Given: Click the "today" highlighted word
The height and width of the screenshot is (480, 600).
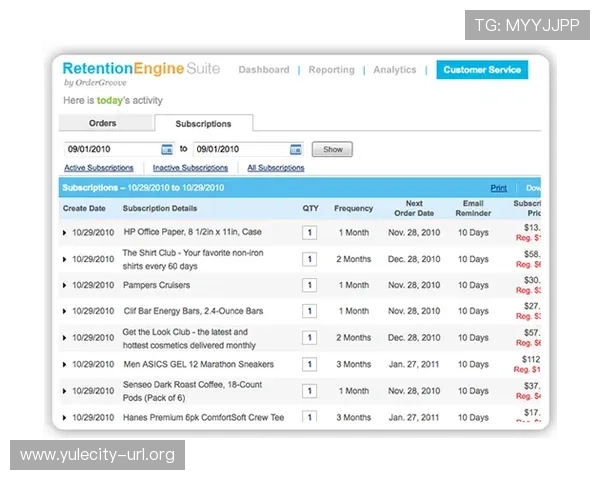Looking at the screenshot, I should click(110, 101).
